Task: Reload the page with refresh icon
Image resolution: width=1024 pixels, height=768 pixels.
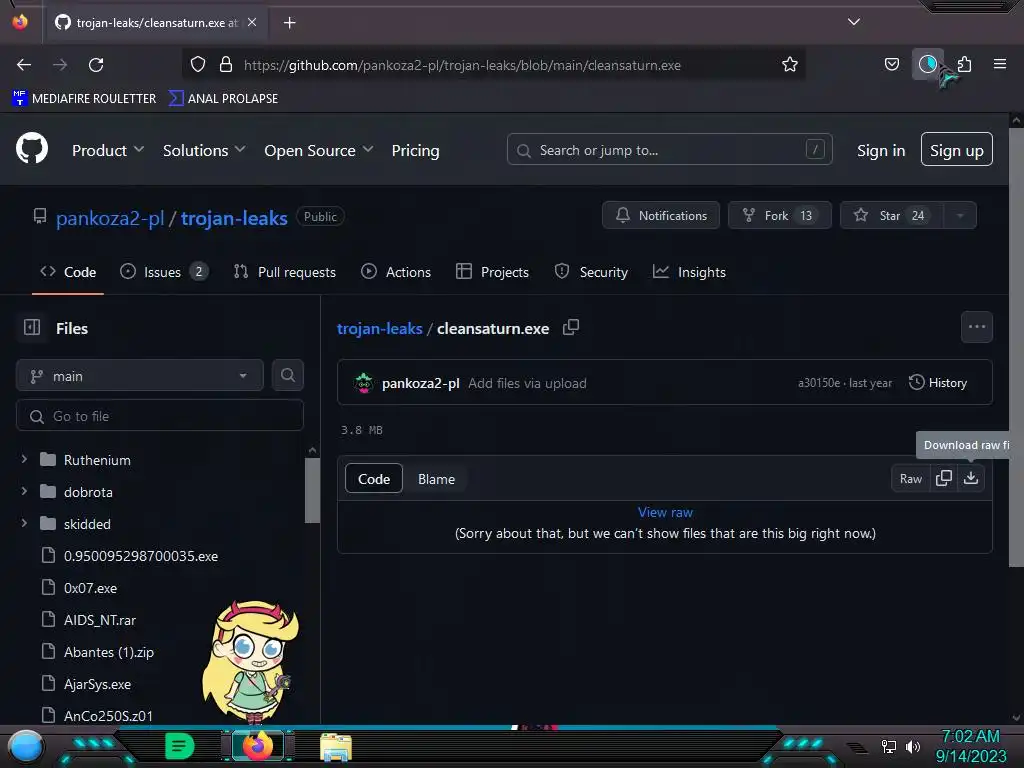Action: tap(96, 65)
